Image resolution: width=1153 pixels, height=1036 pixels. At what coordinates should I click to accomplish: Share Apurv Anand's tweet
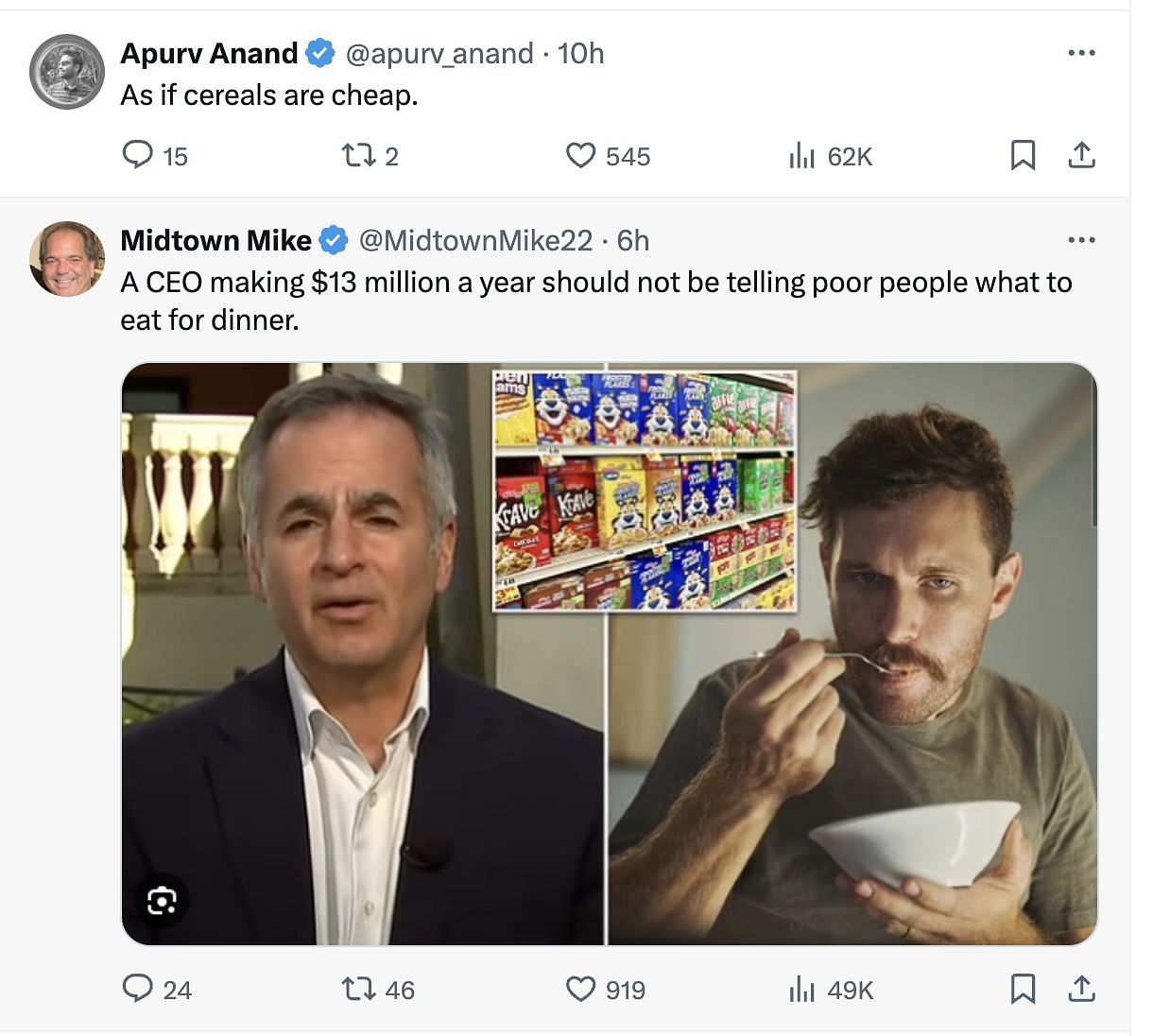[1081, 155]
